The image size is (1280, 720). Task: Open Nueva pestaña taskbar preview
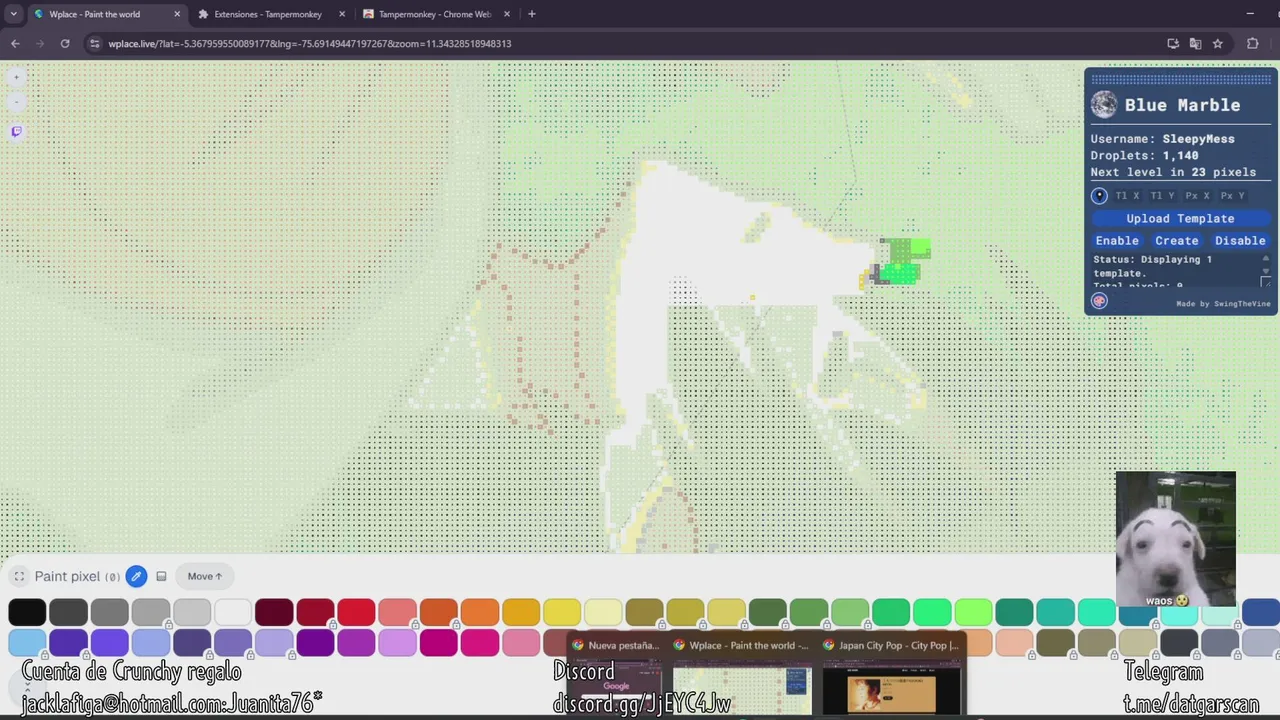[x=615, y=676]
